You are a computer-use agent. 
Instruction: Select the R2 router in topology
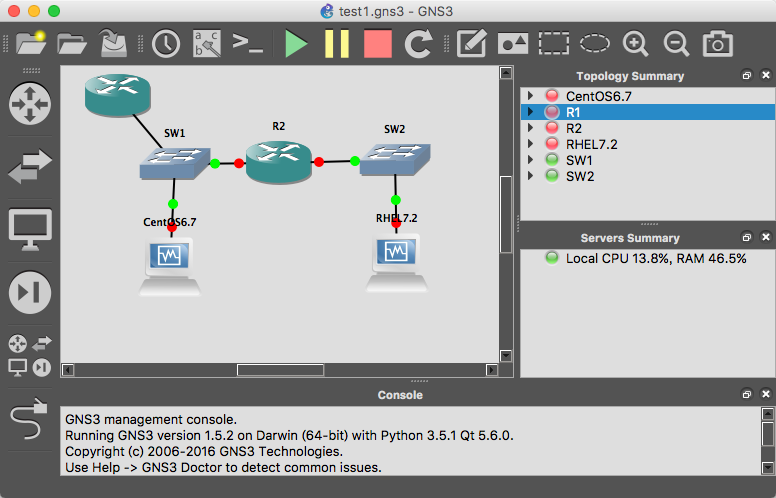pyautogui.click(x=279, y=162)
